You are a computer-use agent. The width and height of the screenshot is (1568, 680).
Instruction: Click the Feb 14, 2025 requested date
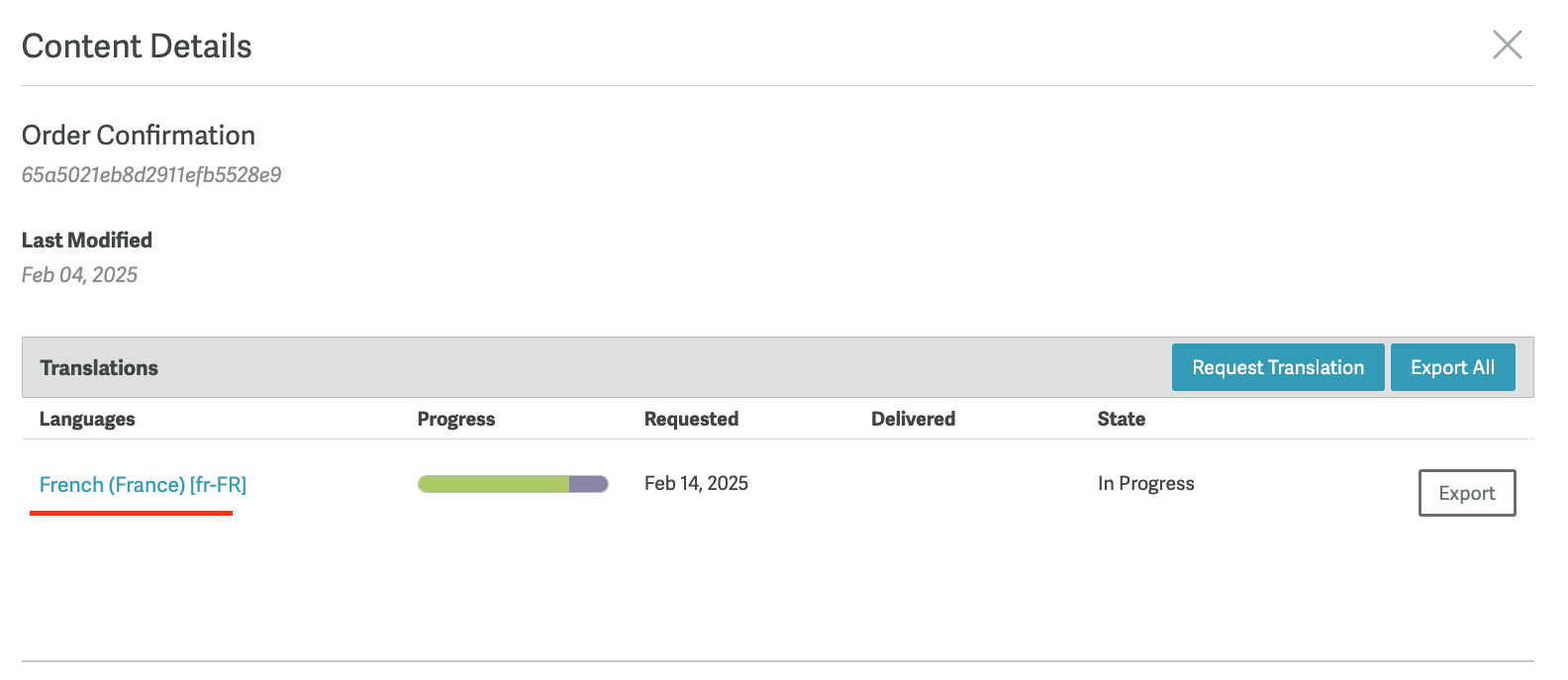point(696,483)
